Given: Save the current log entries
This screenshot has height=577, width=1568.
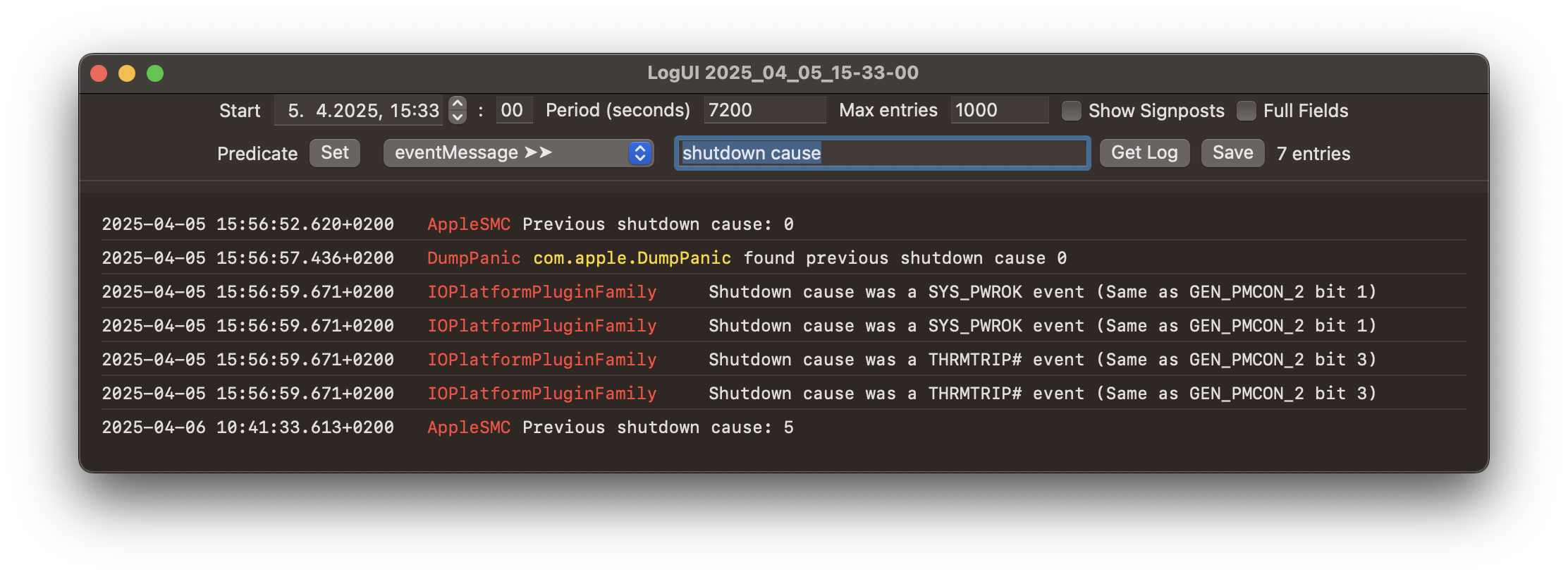Looking at the screenshot, I should (1232, 153).
